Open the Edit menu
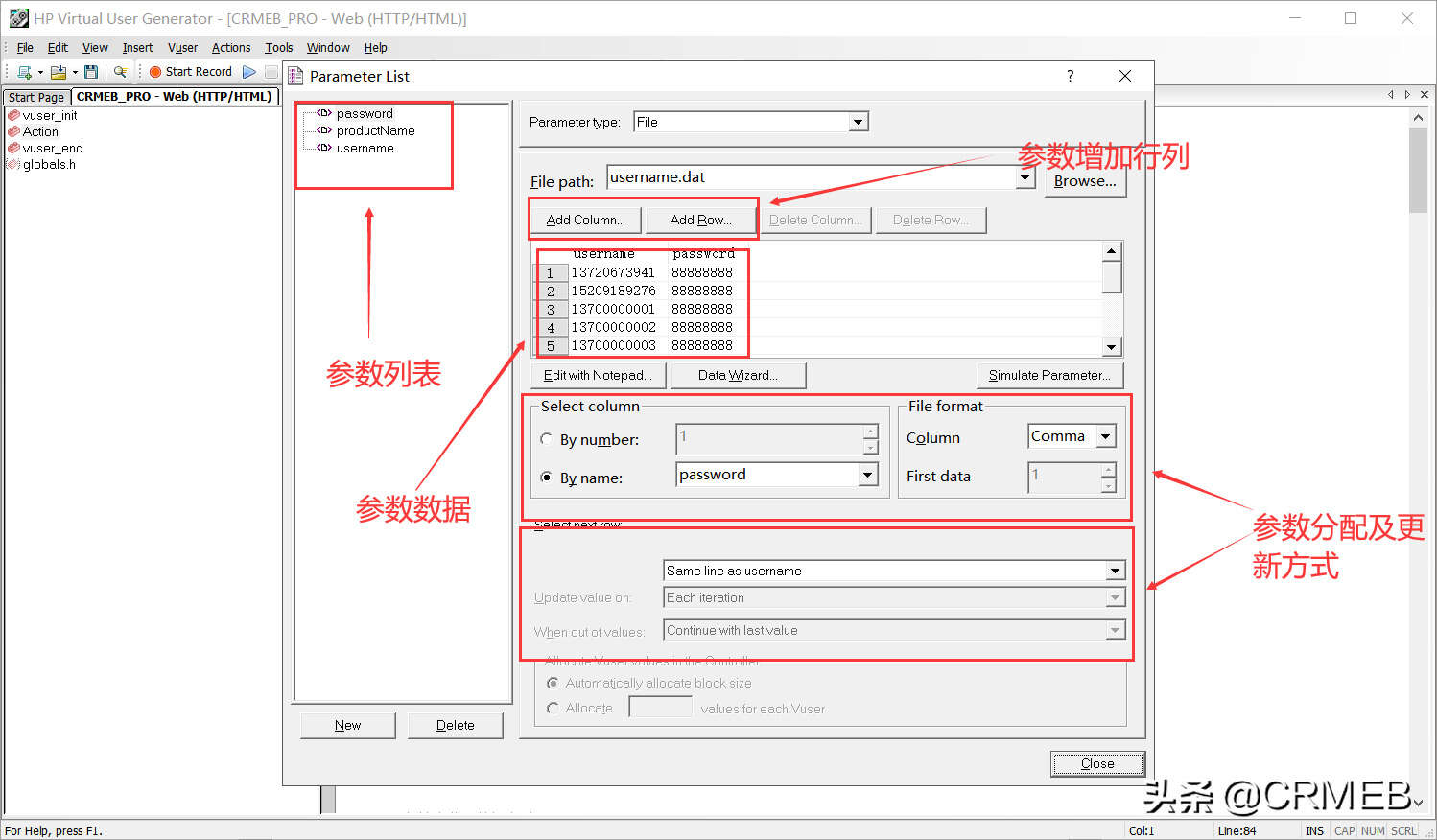Screen dimensions: 1437x840 (x=58, y=47)
